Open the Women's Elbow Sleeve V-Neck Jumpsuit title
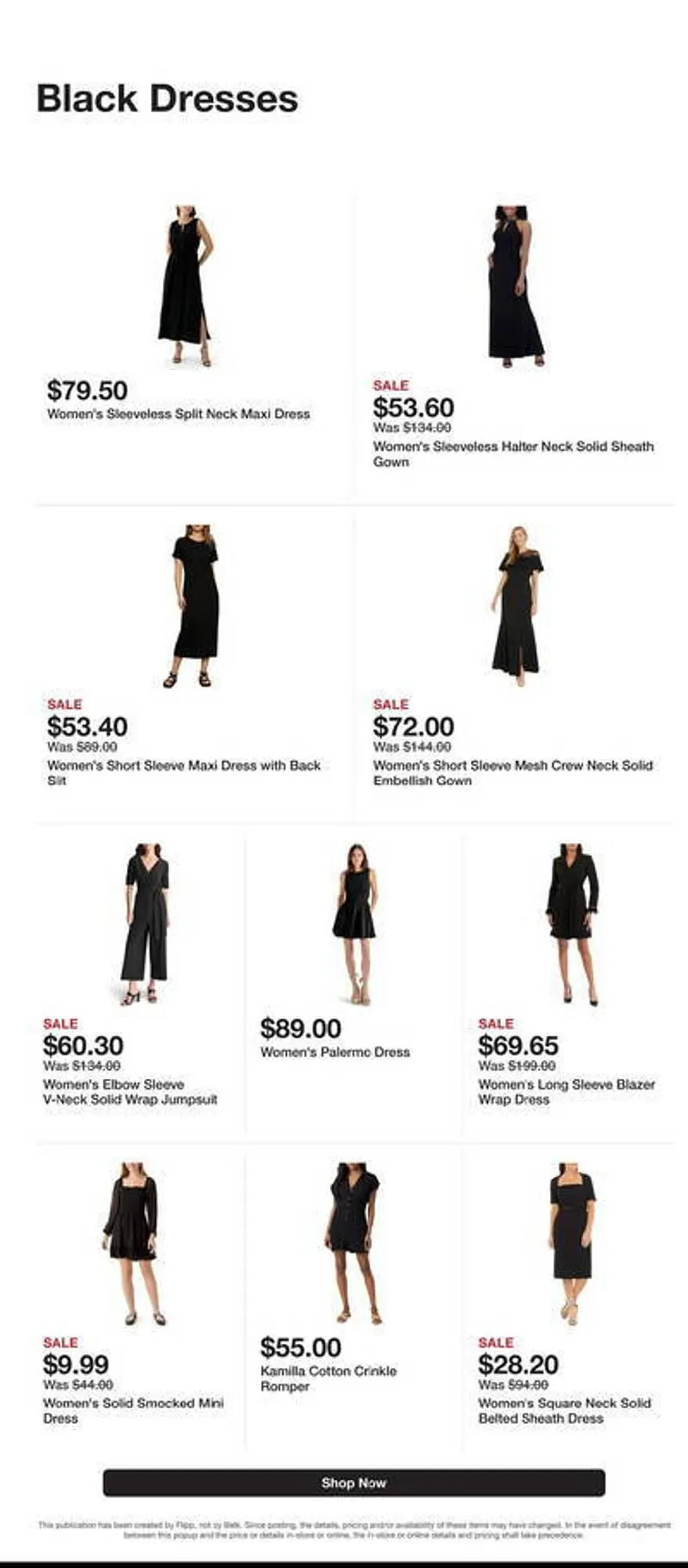The width and height of the screenshot is (688, 1568). [130, 1092]
